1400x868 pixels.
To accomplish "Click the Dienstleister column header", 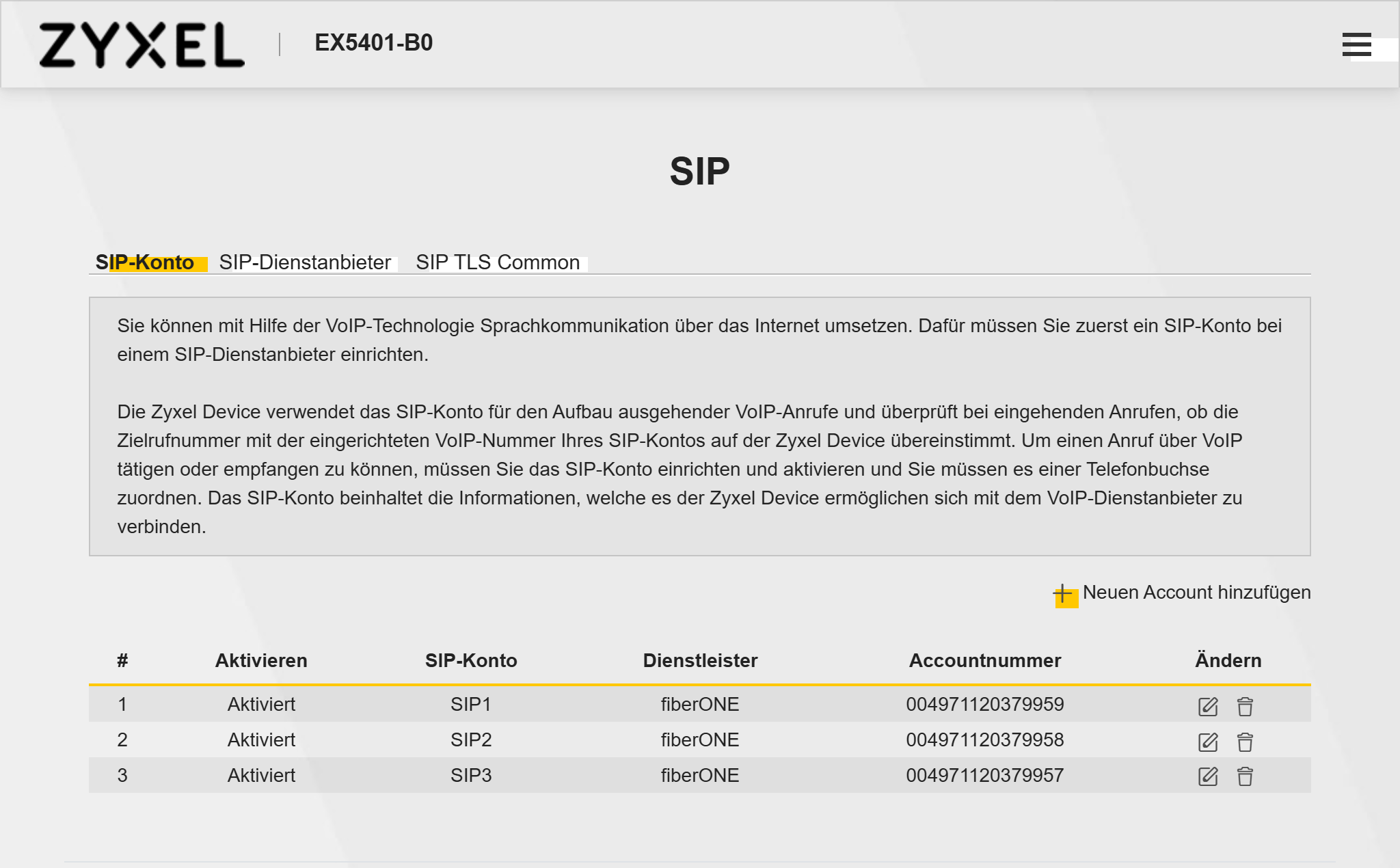I will tap(700, 660).
